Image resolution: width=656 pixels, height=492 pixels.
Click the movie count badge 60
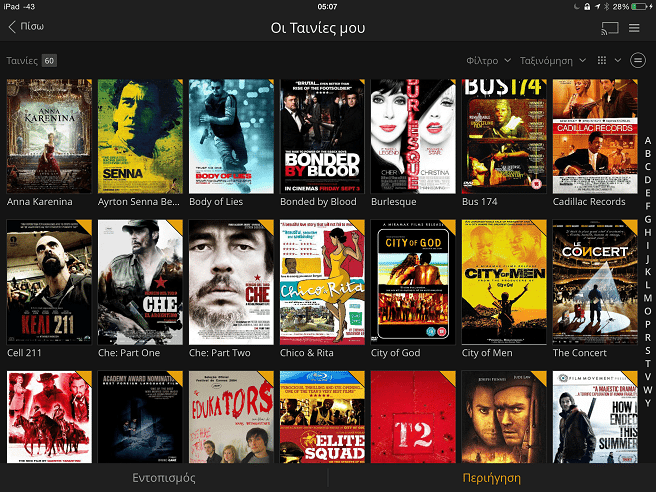pos(49,61)
